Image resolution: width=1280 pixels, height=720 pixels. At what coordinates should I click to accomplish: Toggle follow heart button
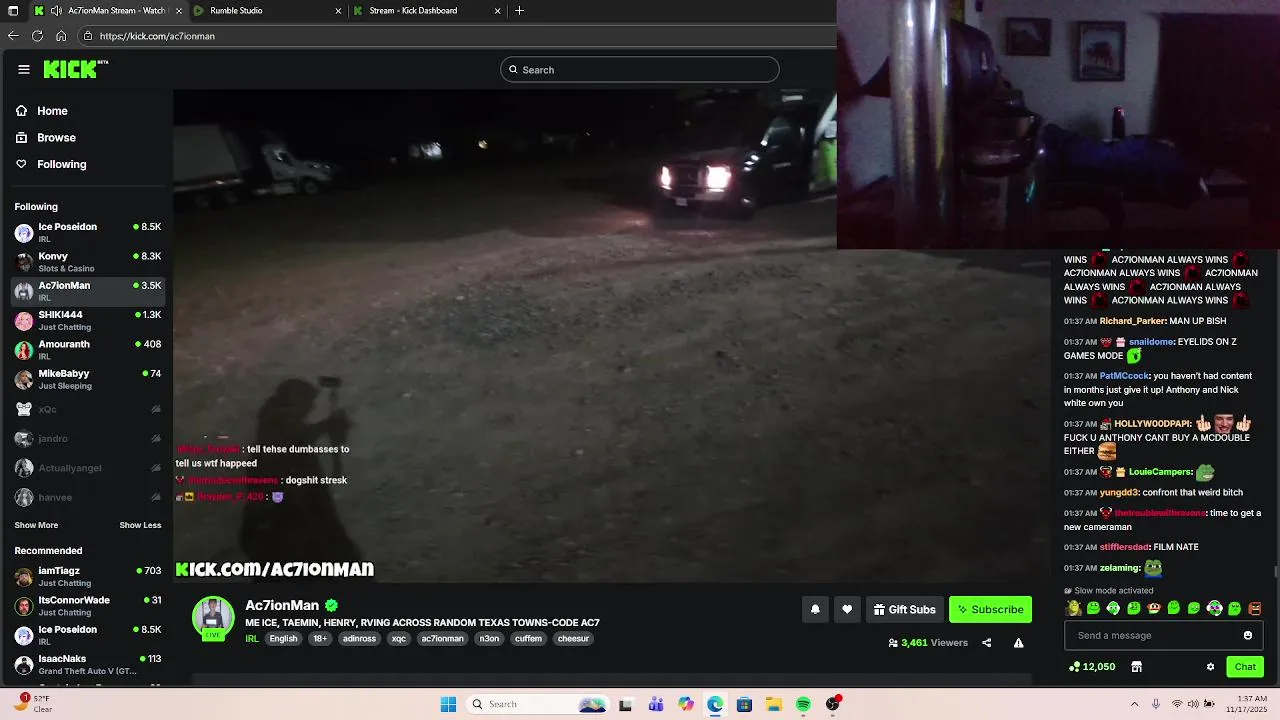pos(847,609)
